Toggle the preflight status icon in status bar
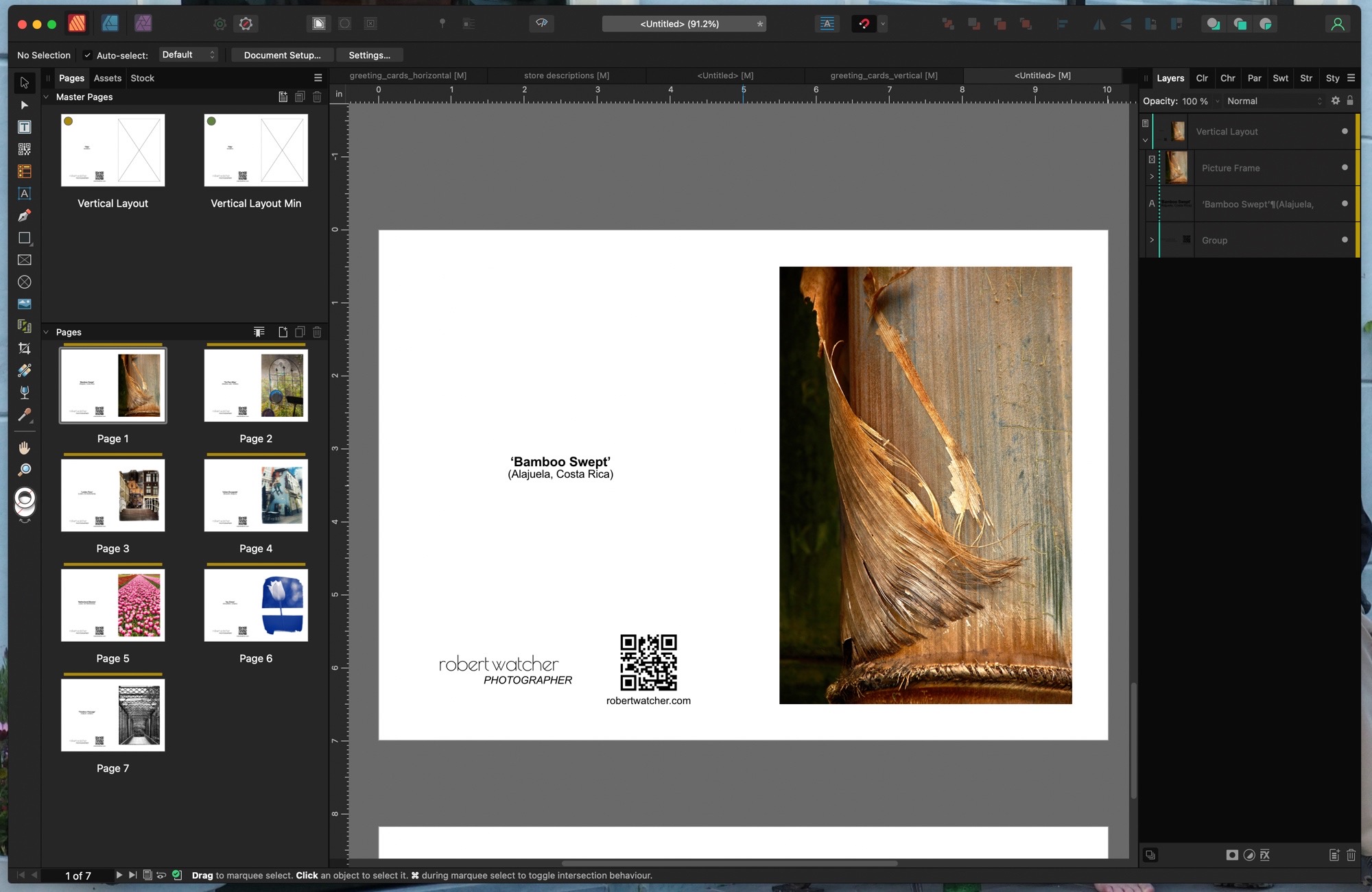 [x=177, y=875]
